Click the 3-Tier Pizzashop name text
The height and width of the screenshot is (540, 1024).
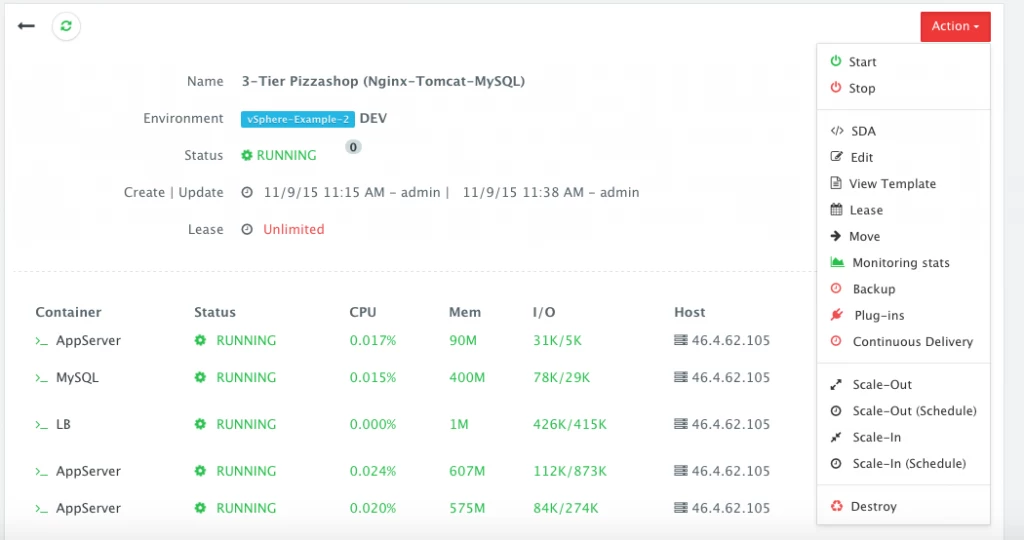point(383,81)
